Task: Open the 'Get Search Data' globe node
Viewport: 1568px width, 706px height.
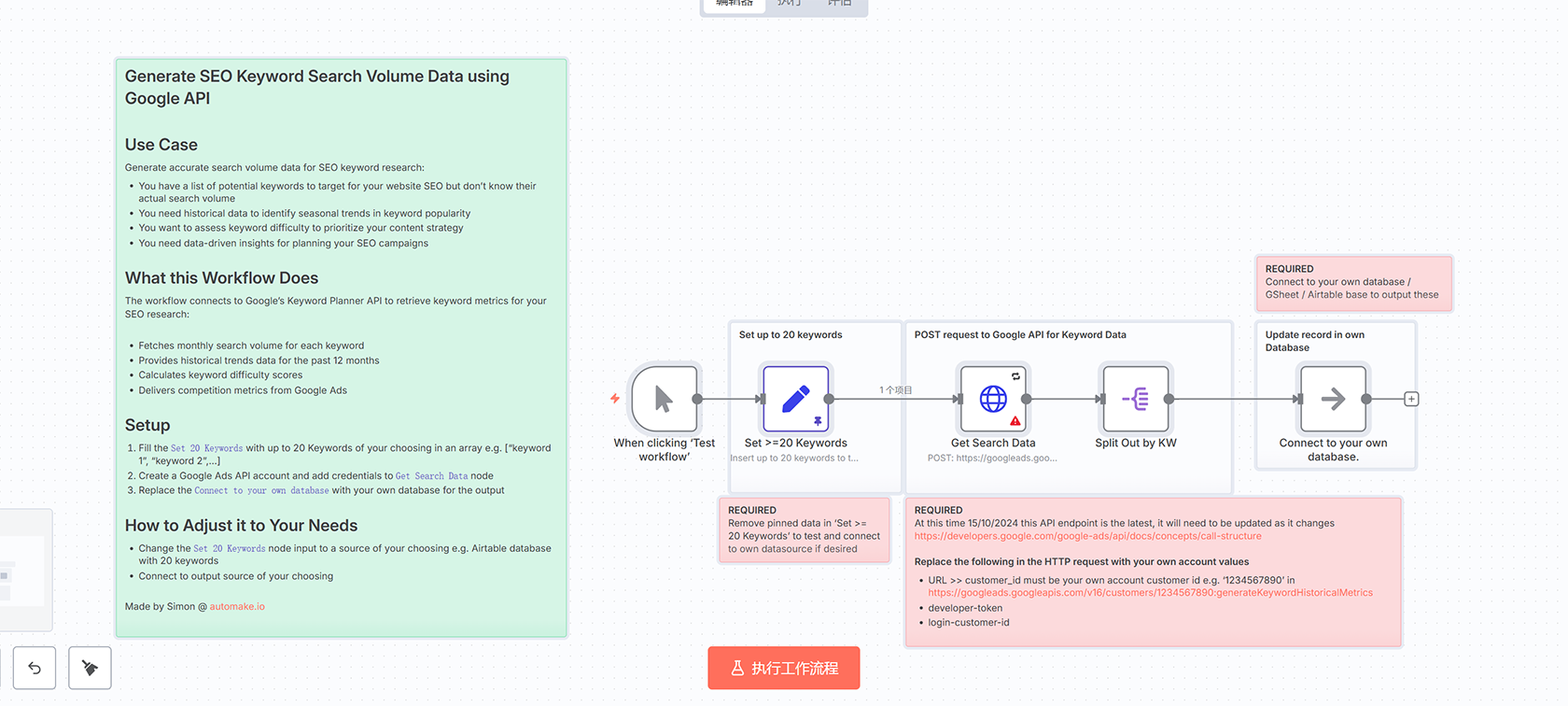Action: click(x=992, y=399)
